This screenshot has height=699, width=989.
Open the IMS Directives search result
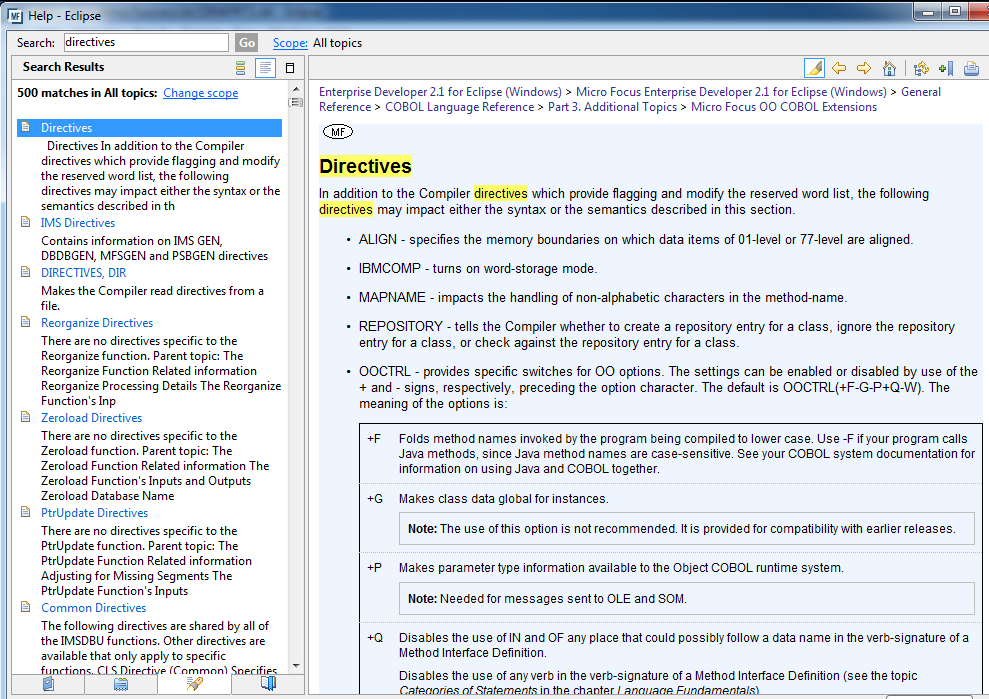(78, 223)
